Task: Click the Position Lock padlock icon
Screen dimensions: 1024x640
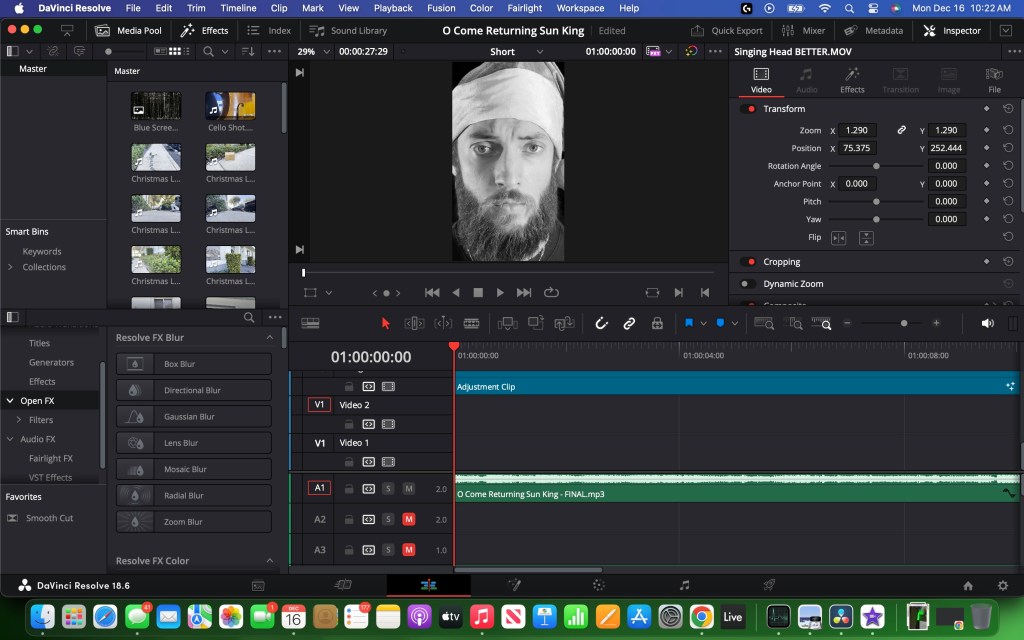Action: point(657,323)
